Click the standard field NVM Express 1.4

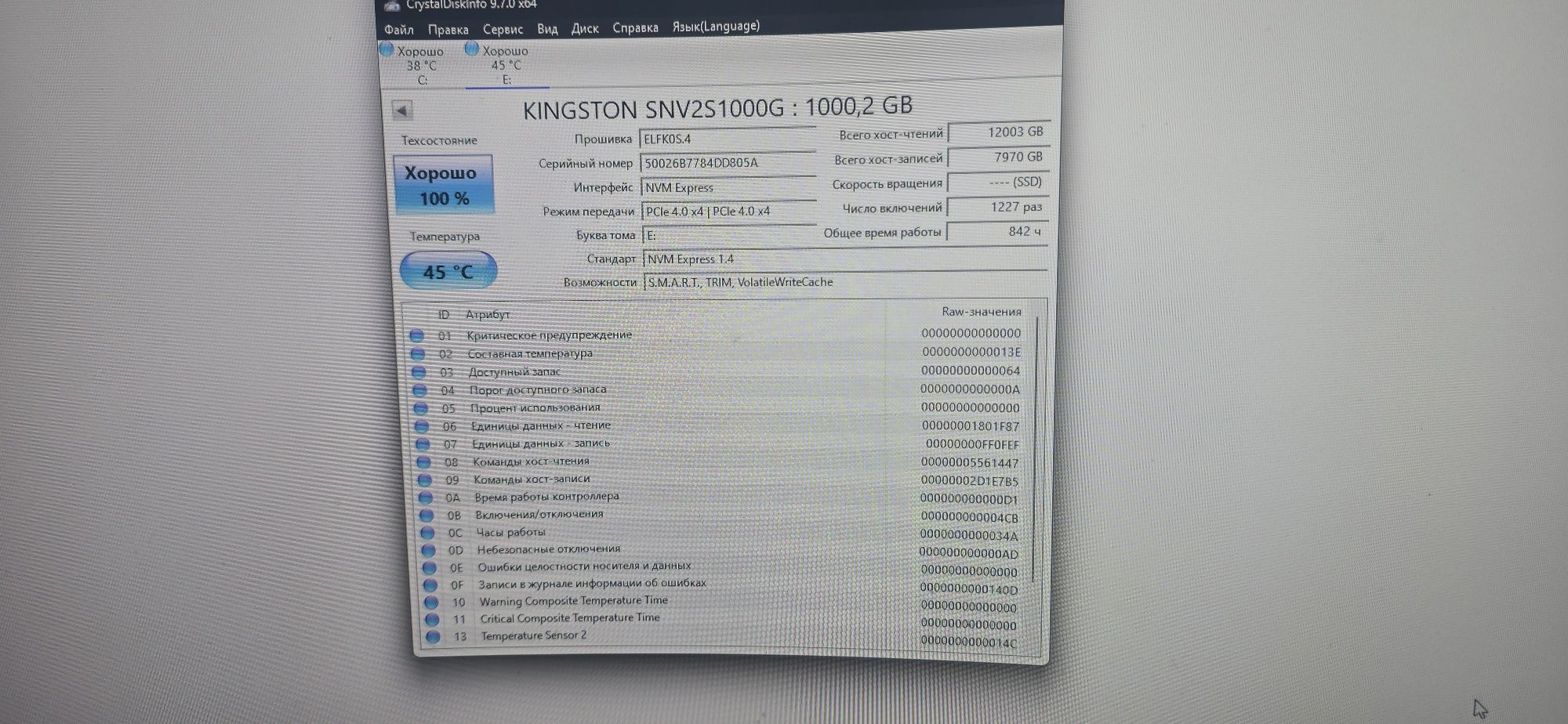(x=845, y=259)
